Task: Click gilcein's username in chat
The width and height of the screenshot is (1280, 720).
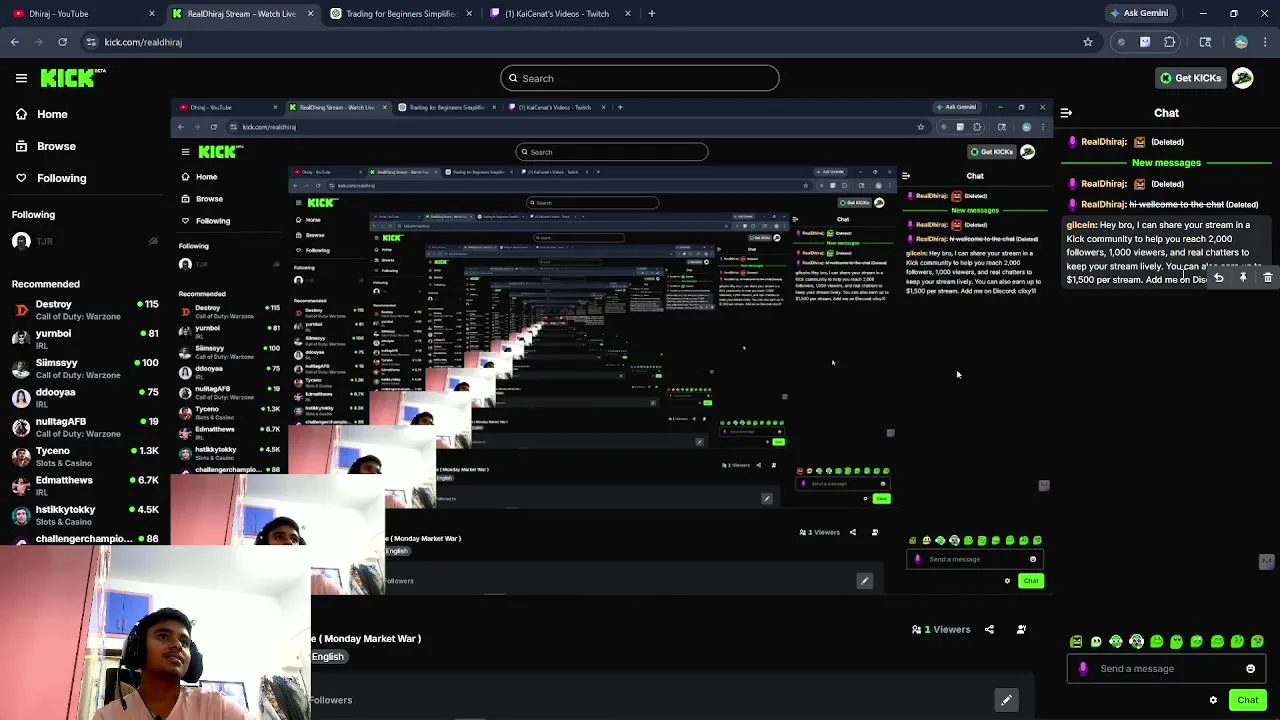Action: (x=1081, y=225)
